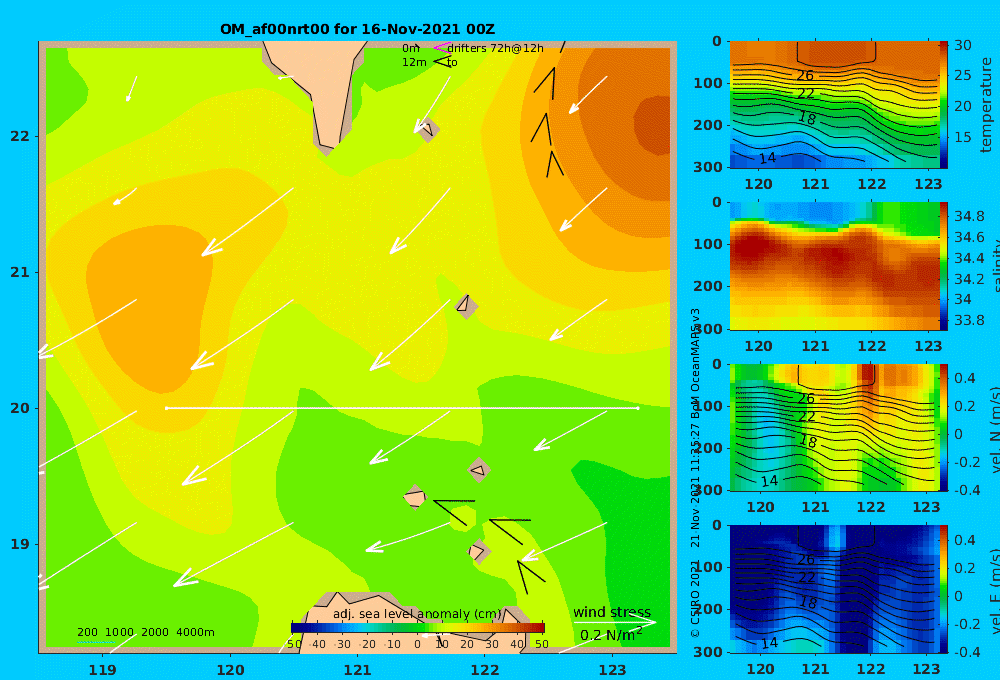Click longitude axis label 121 on the main map

357,670
